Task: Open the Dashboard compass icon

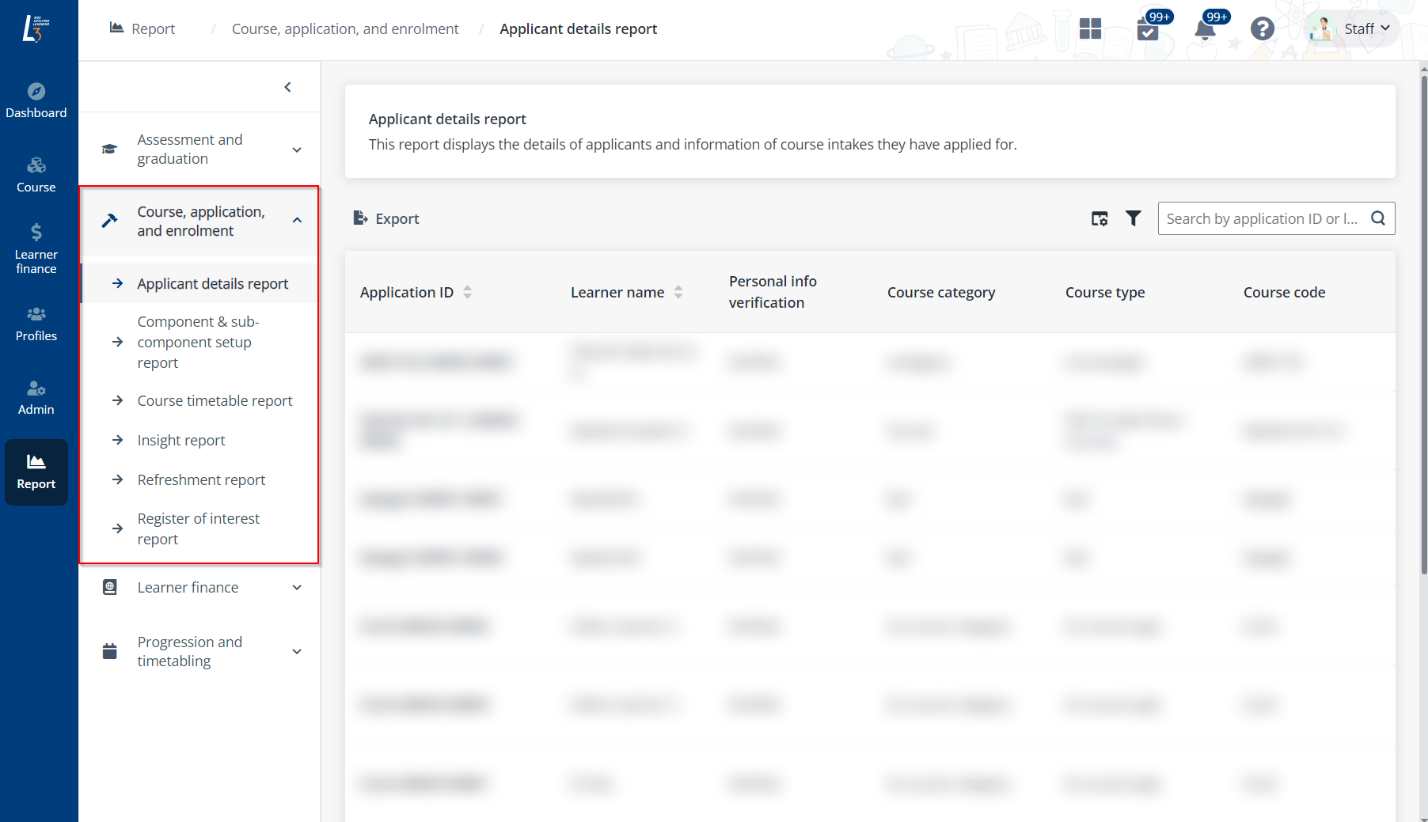Action: coord(36,92)
